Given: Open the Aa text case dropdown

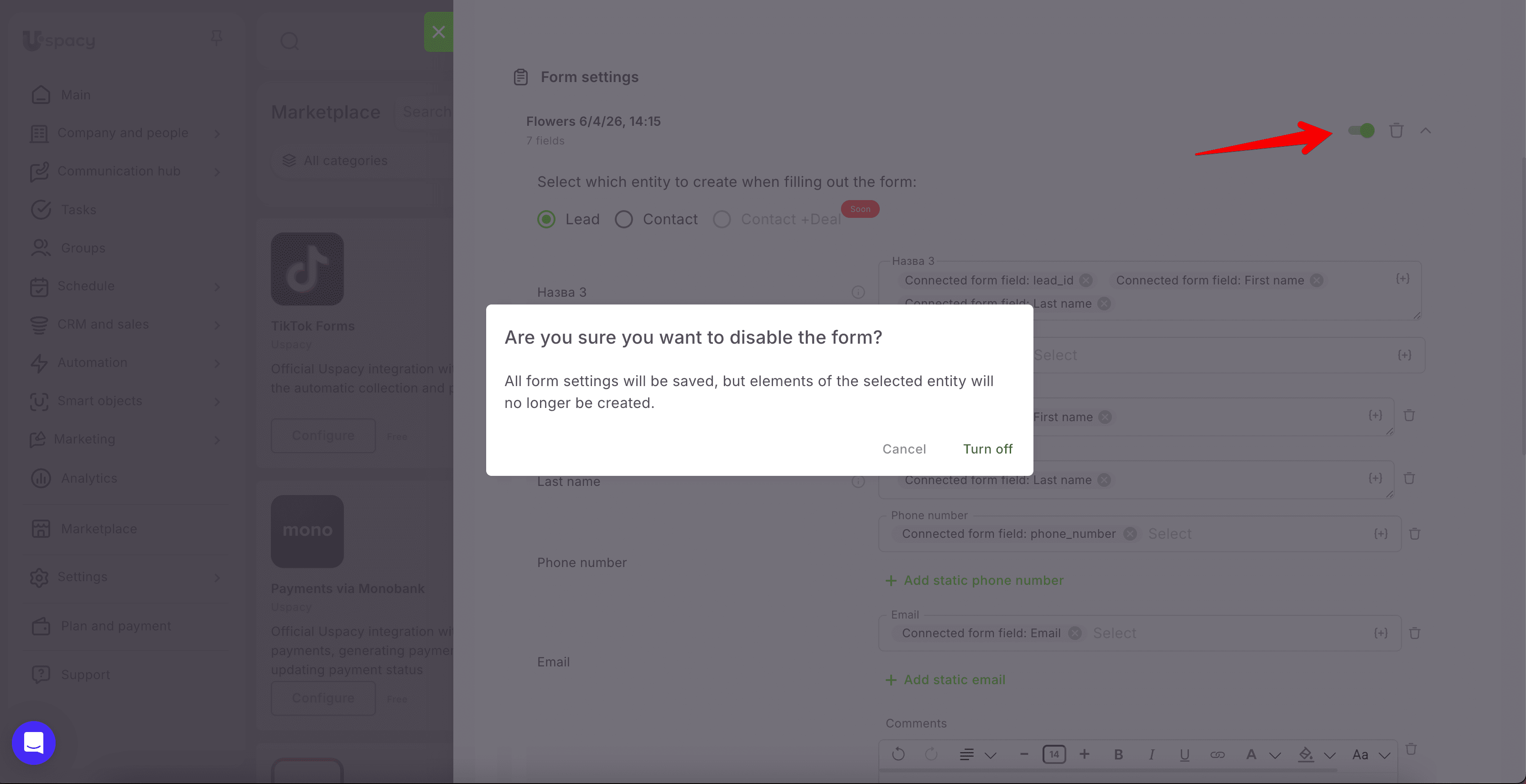Looking at the screenshot, I should pos(1371,754).
